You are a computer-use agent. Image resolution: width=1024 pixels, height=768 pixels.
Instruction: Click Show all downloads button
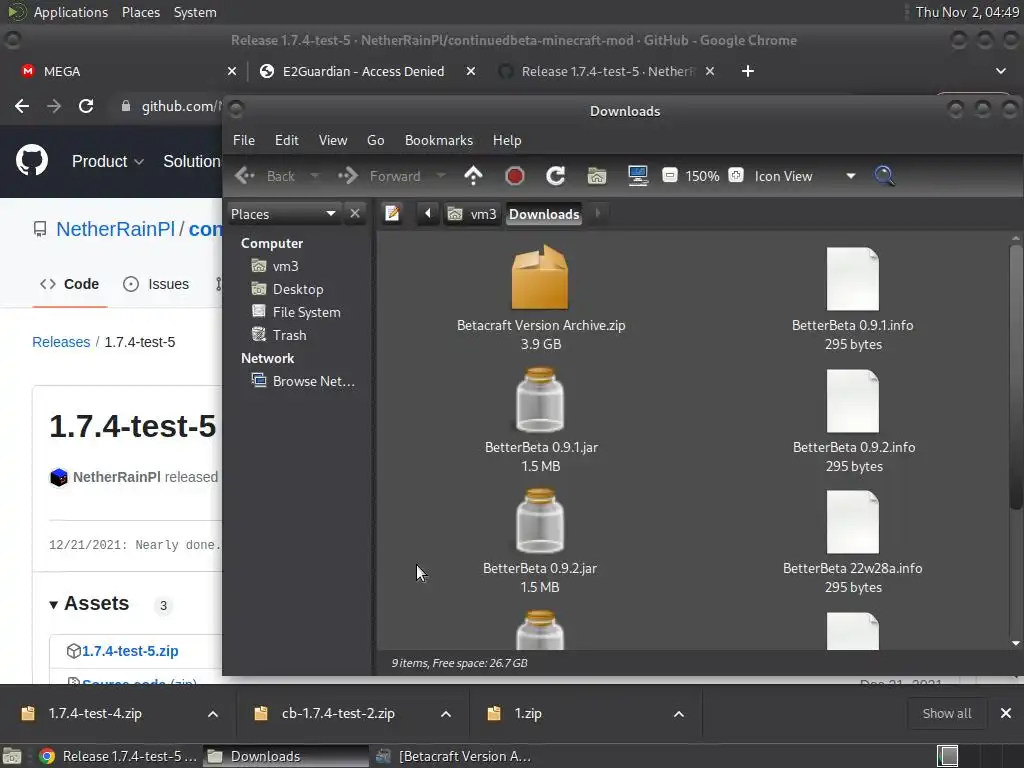946,713
